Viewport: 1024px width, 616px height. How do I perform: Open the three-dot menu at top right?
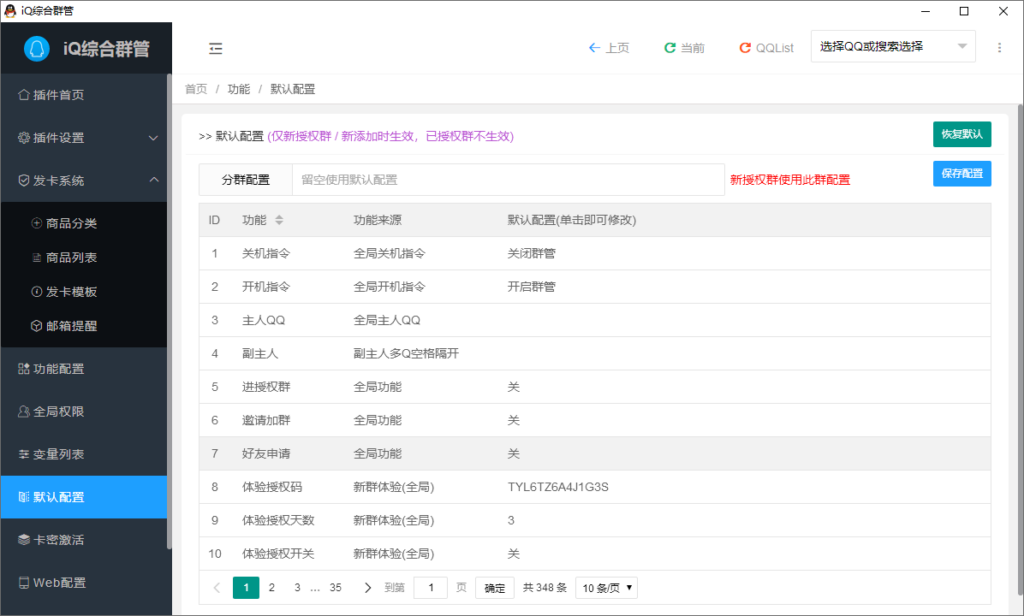coord(997,47)
